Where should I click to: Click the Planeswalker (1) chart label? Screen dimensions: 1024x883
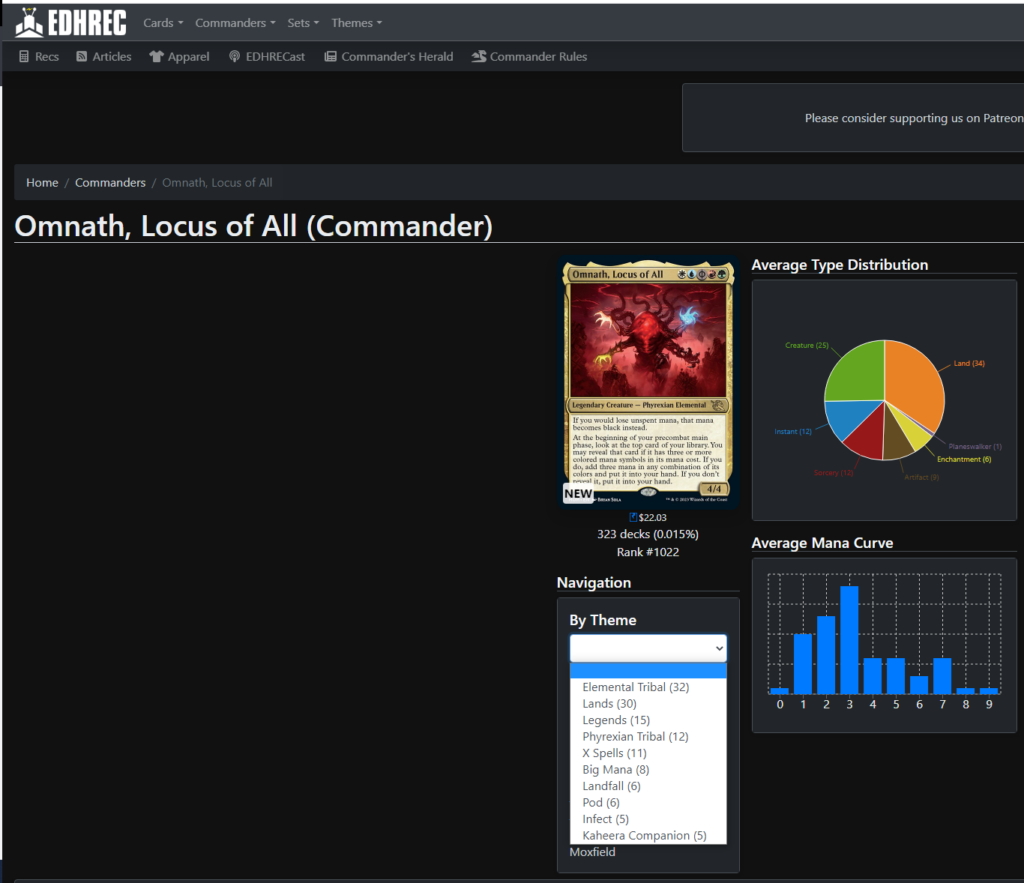pos(975,447)
